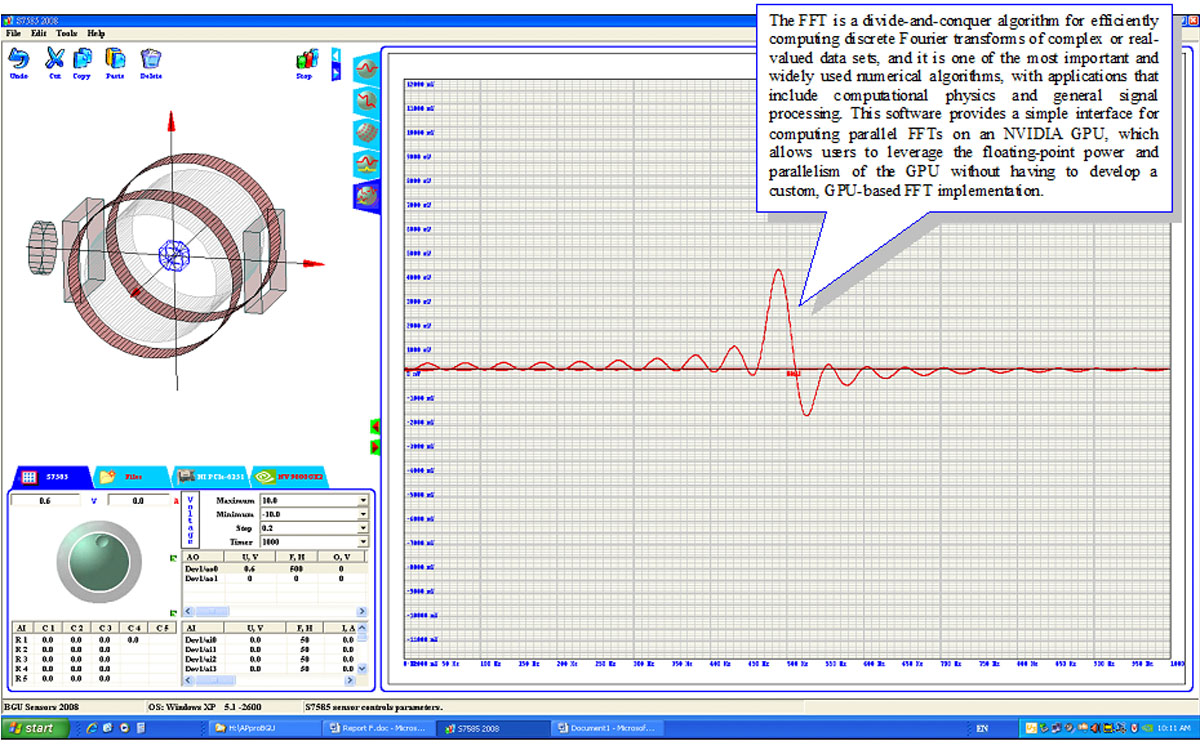Click the Undo toolbar icon
The width and height of the screenshot is (1200, 750).
tap(18, 59)
